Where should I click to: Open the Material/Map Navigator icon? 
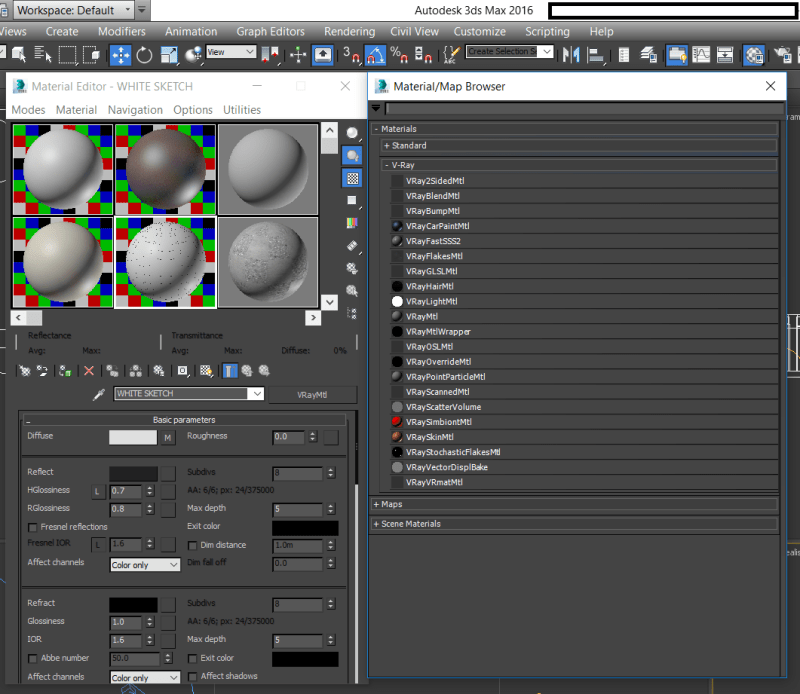click(351, 313)
